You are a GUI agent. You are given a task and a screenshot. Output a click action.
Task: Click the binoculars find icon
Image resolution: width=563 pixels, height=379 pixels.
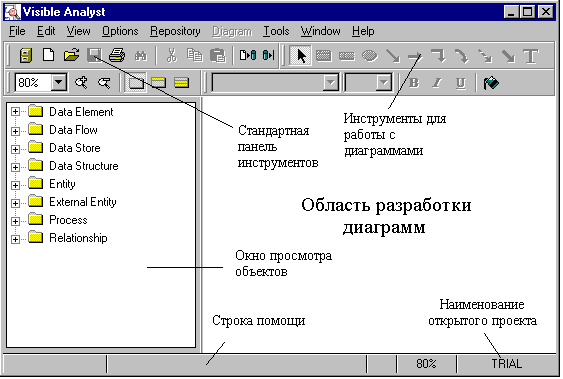coord(140,56)
